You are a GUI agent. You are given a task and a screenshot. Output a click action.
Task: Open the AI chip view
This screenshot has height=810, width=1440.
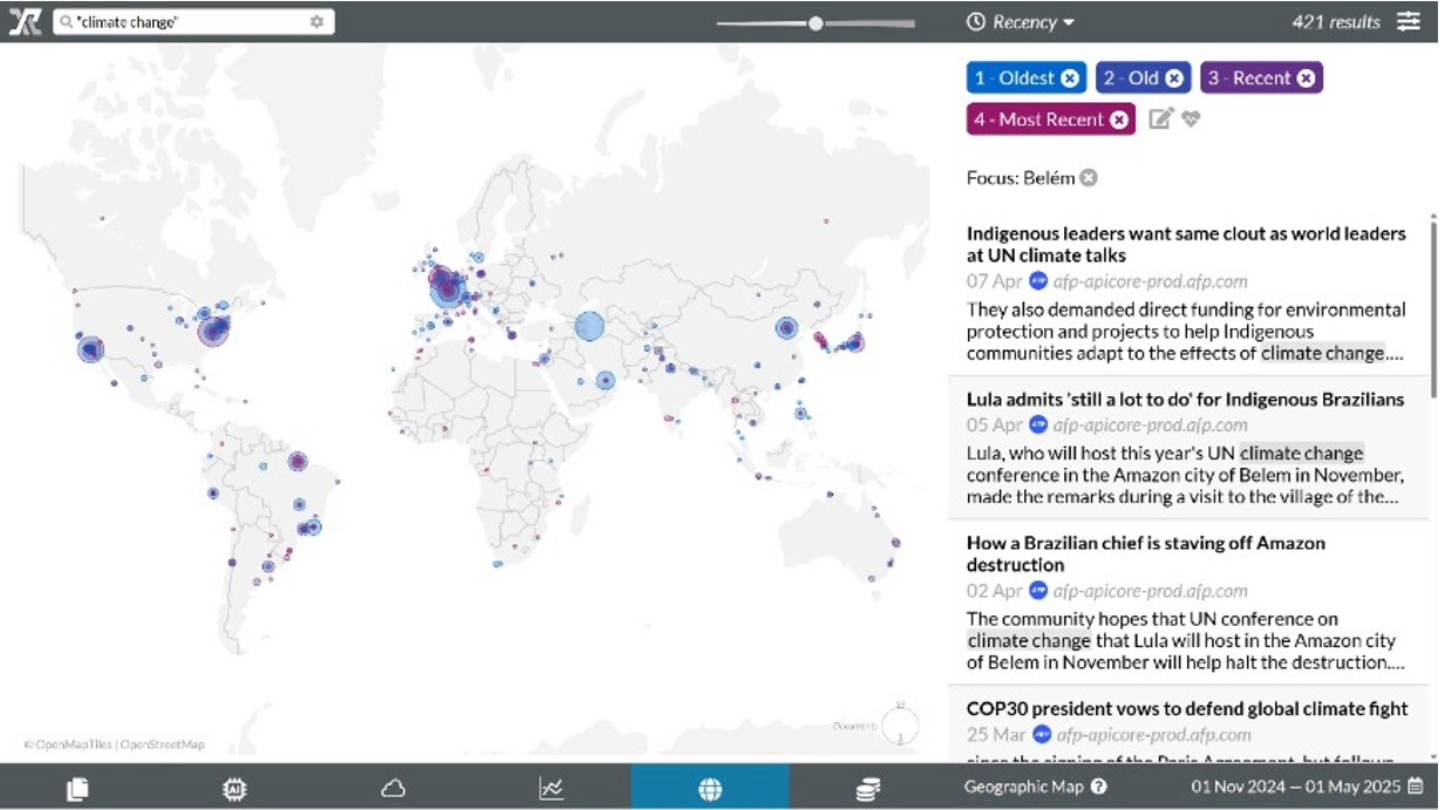[x=234, y=788]
